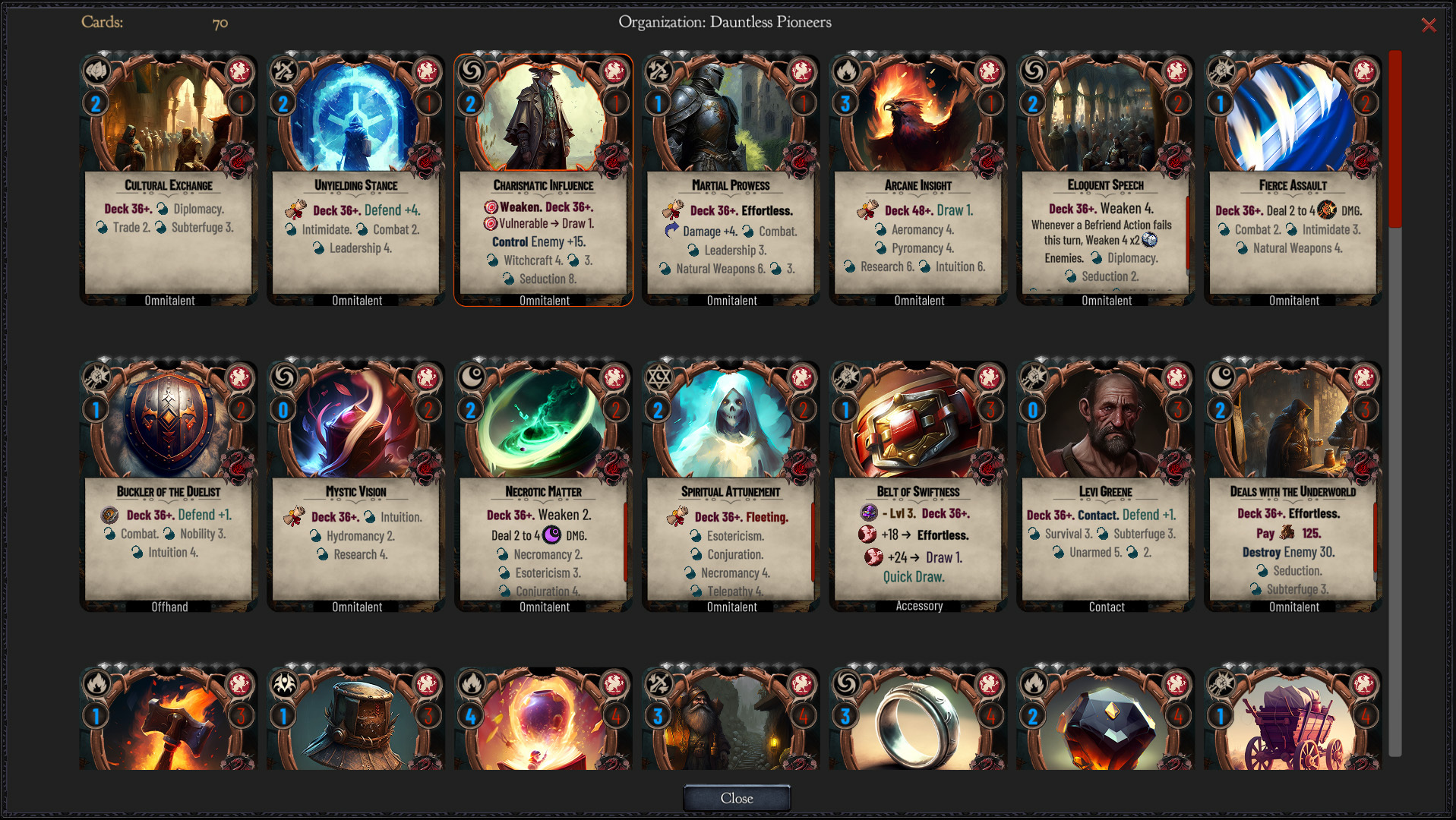Click the red X to exit the window

[x=1429, y=25]
